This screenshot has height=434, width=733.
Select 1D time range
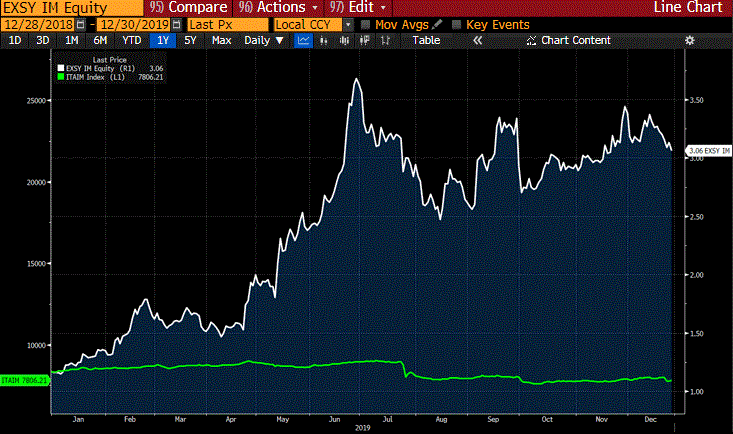click(15, 41)
